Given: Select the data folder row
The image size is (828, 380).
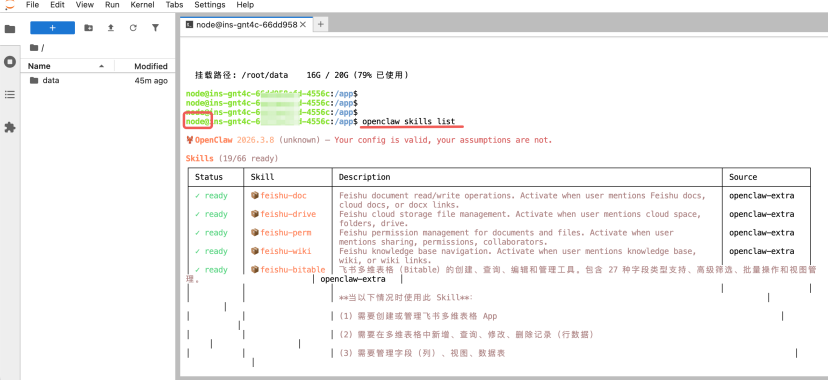Looking at the screenshot, I should [98, 80].
